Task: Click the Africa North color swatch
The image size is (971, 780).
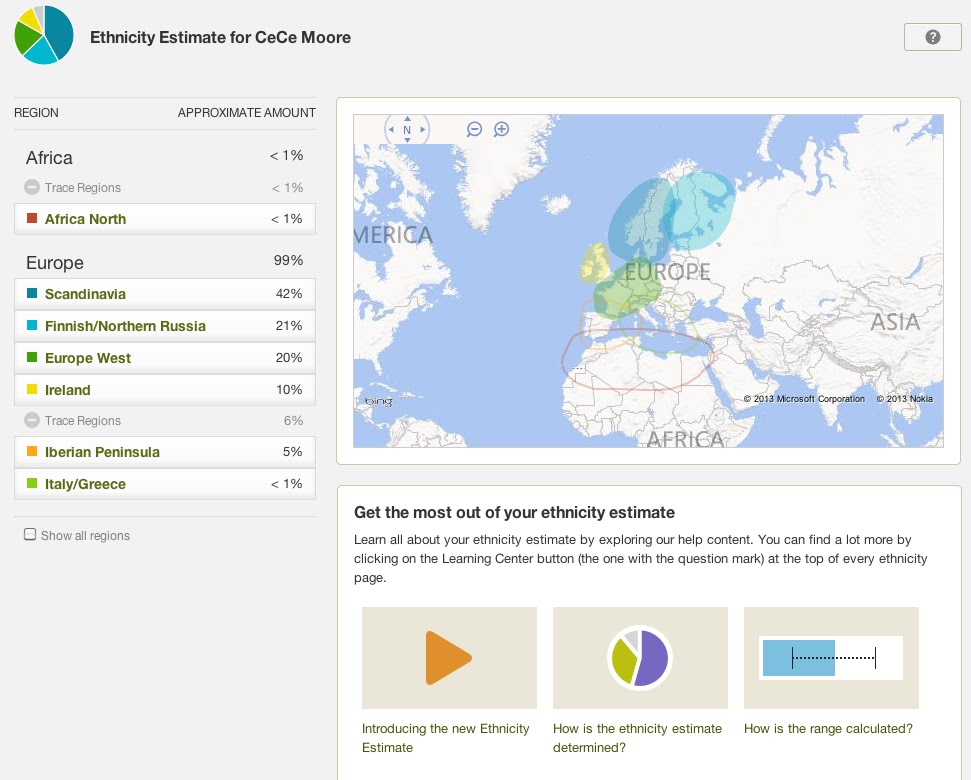Action: pos(30,218)
